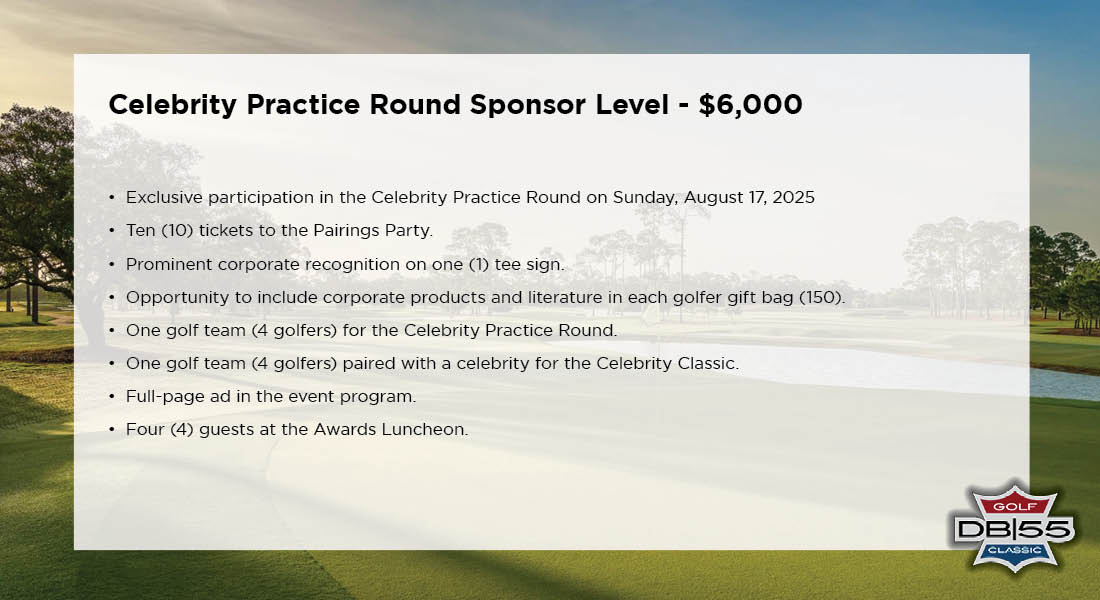Click the words Awards Luncheon
1100x600 pixels.
point(390,429)
